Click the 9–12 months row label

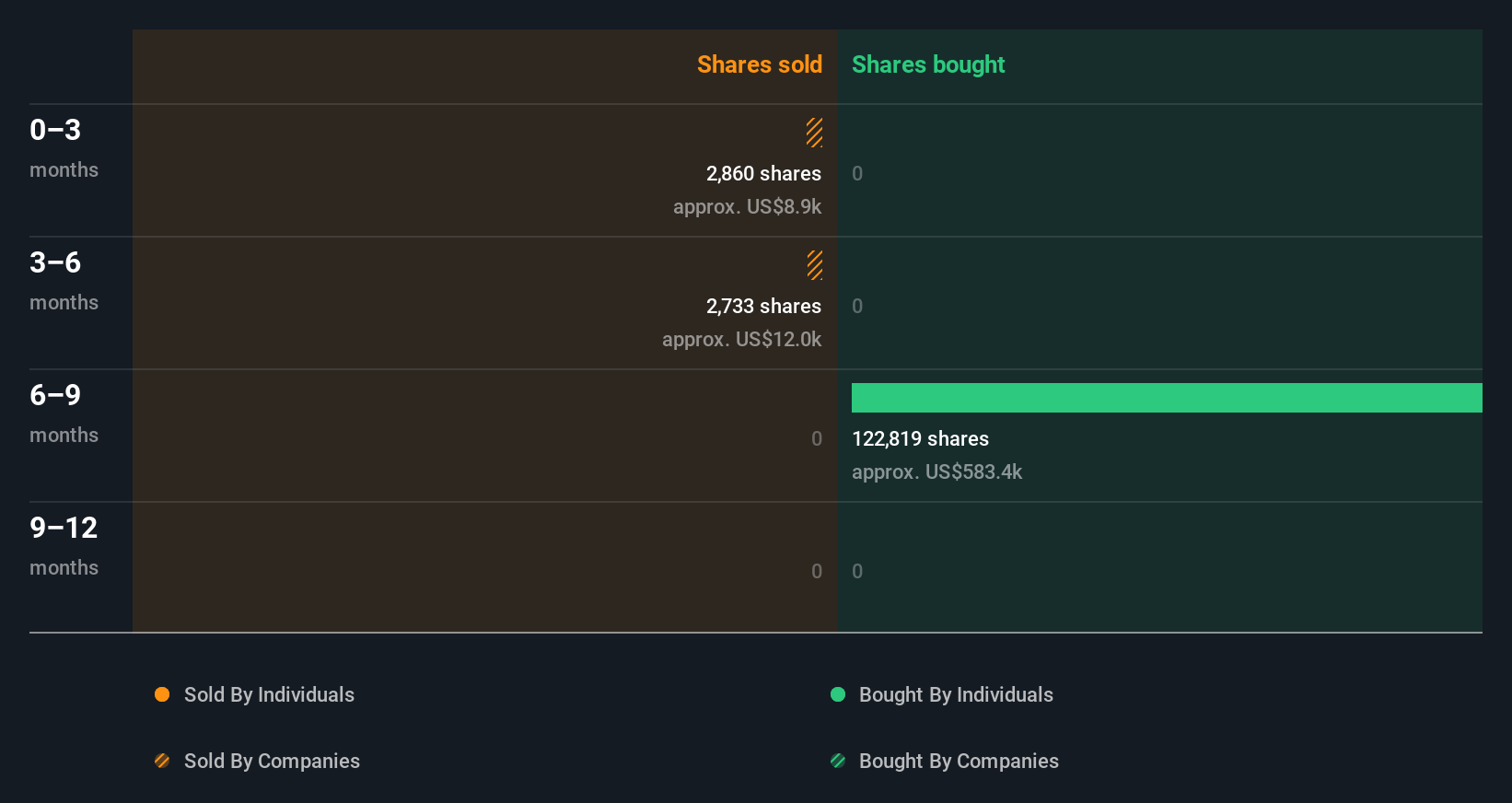pos(64,545)
